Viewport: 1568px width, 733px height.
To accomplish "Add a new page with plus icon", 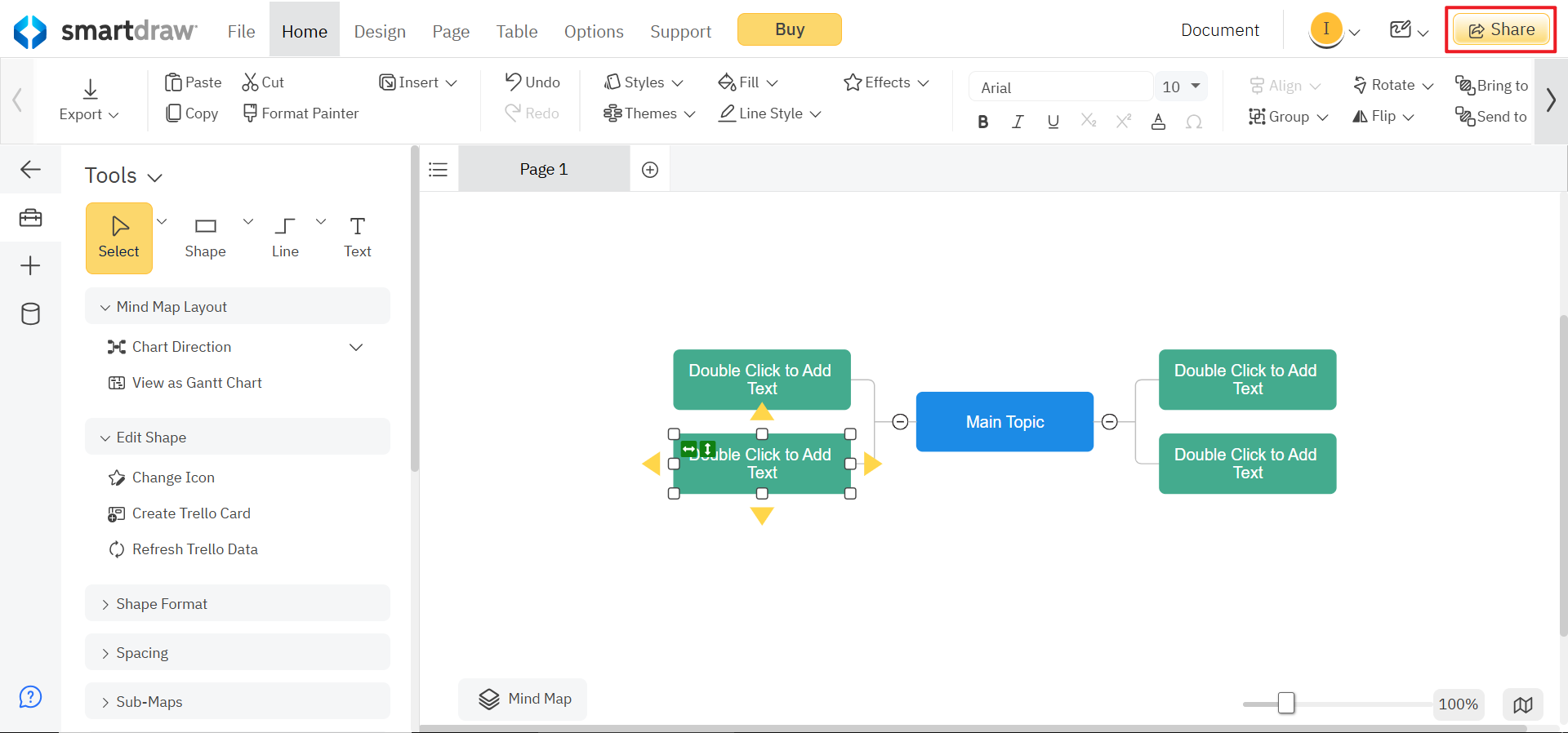I will pos(650,170).
